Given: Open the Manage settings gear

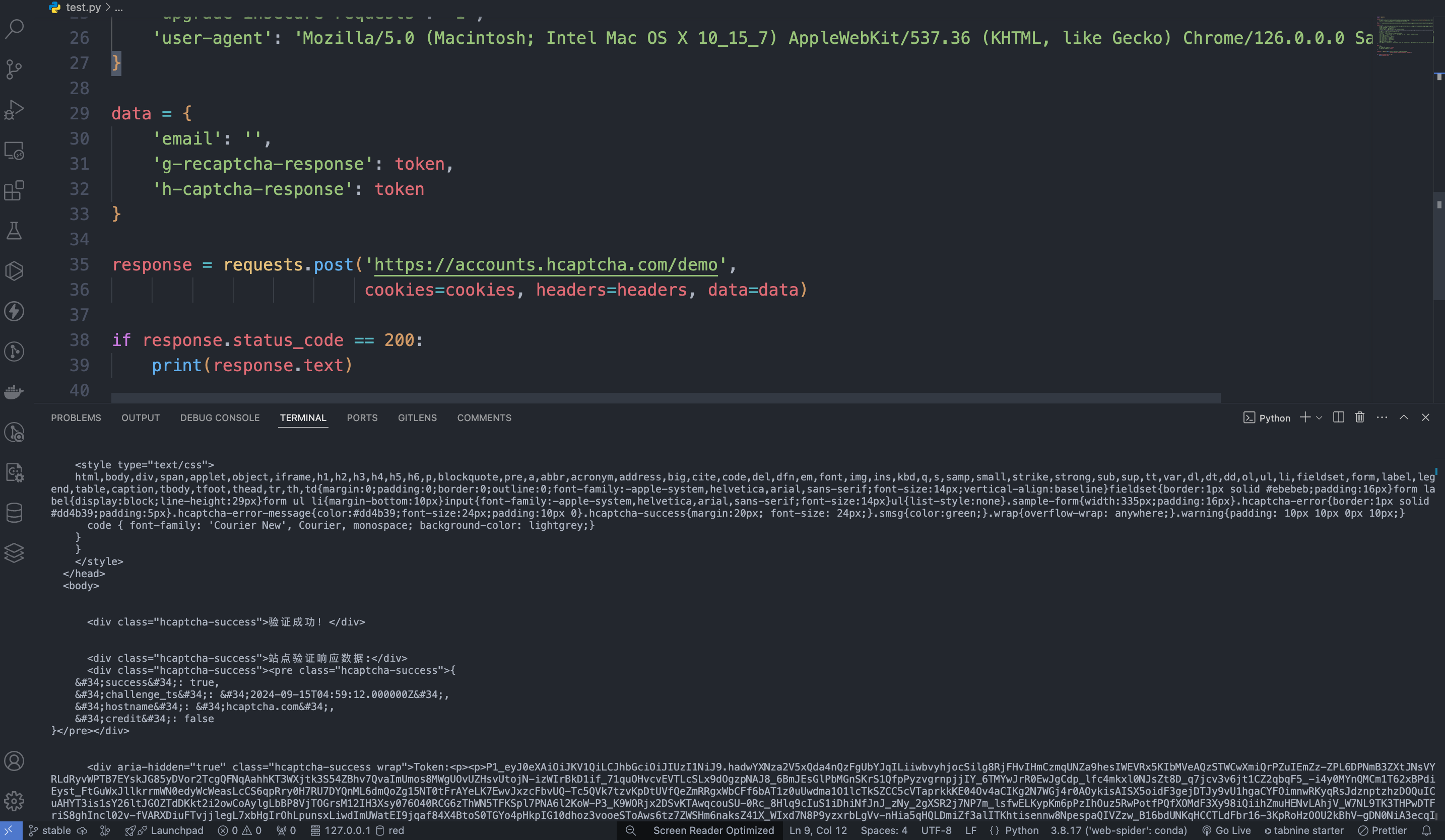Looking at the screenshot, I should pos(14,800).
